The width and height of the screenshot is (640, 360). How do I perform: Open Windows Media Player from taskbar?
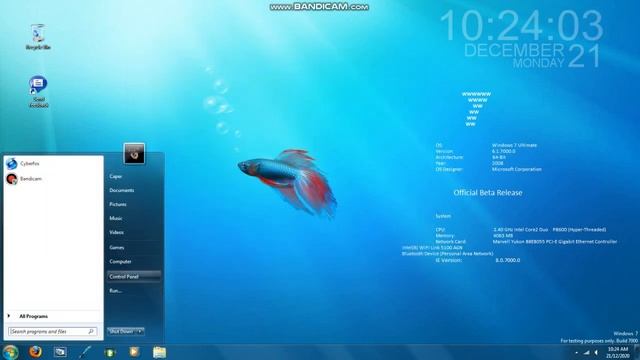point(134,352)
